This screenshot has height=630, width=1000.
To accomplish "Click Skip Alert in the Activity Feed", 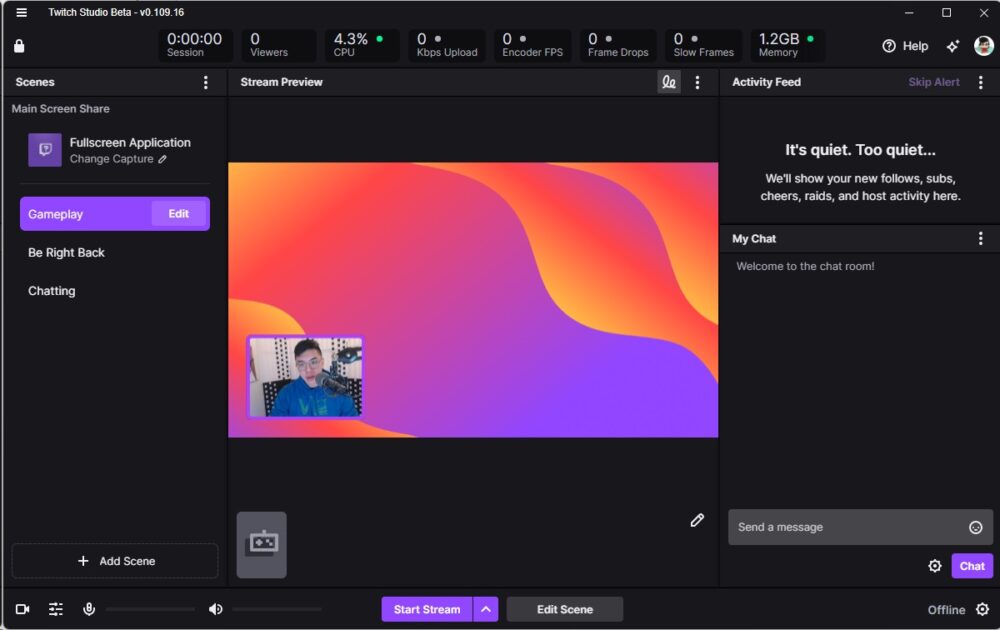I will pos(934,82).
